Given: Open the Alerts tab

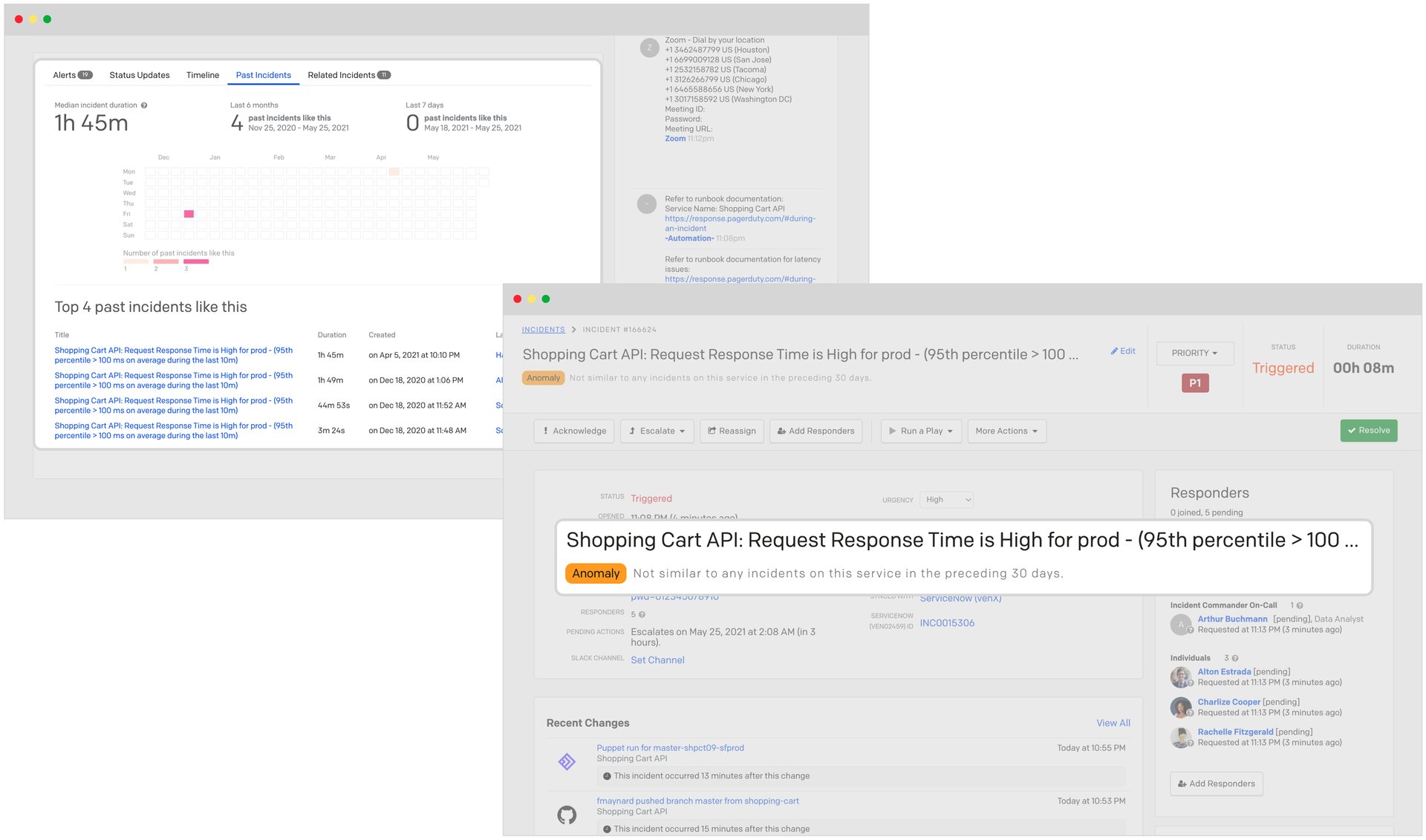Looking at the screenshot, I should pyautogui.click(x=72, y=75).
